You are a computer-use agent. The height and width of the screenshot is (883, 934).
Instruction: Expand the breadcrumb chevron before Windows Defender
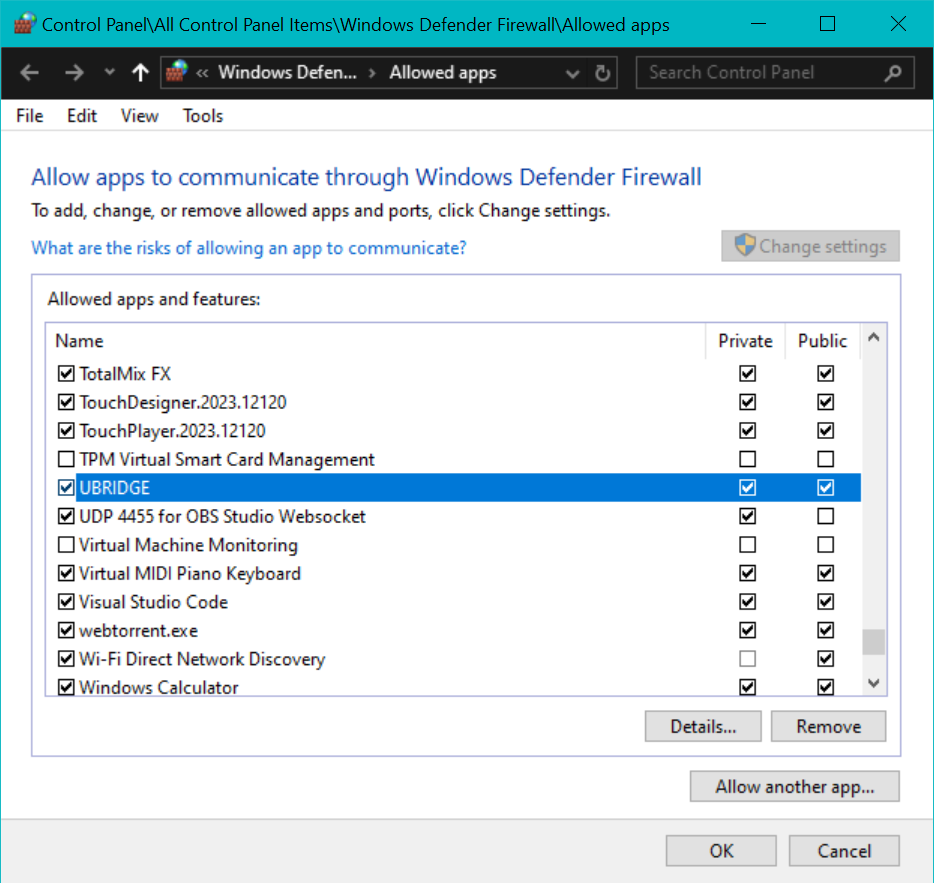pyautogui.click(x=203, y=73)
